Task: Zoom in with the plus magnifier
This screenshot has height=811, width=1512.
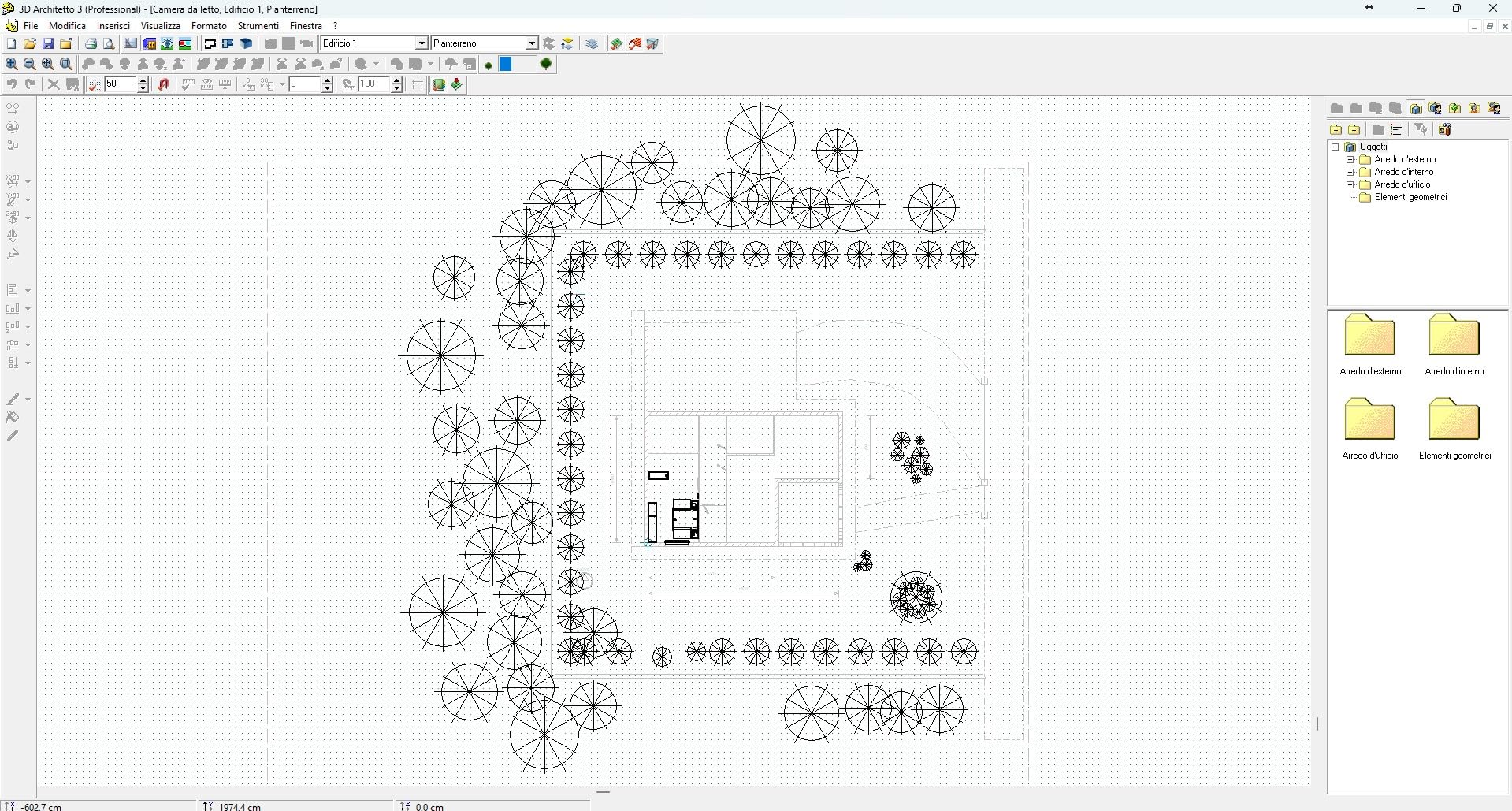Action: (x=11, y=64)
